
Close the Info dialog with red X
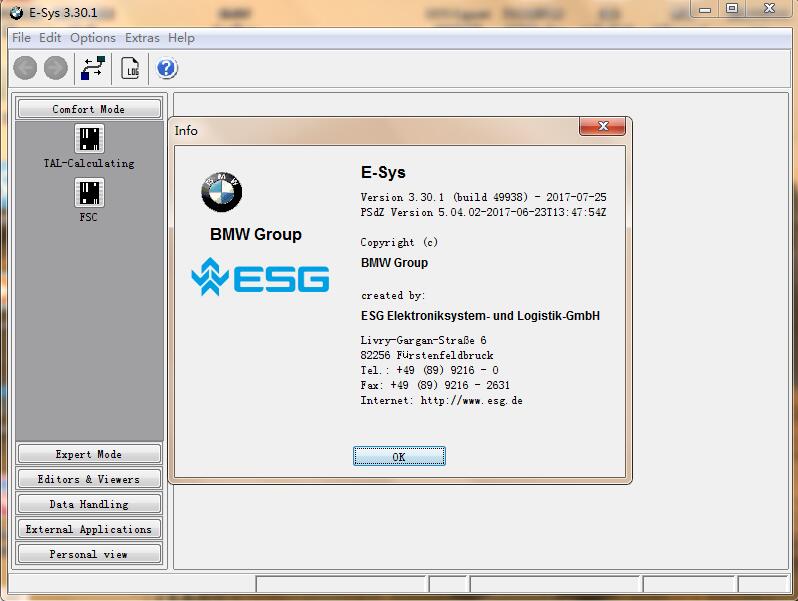click(x=603, y=126)
